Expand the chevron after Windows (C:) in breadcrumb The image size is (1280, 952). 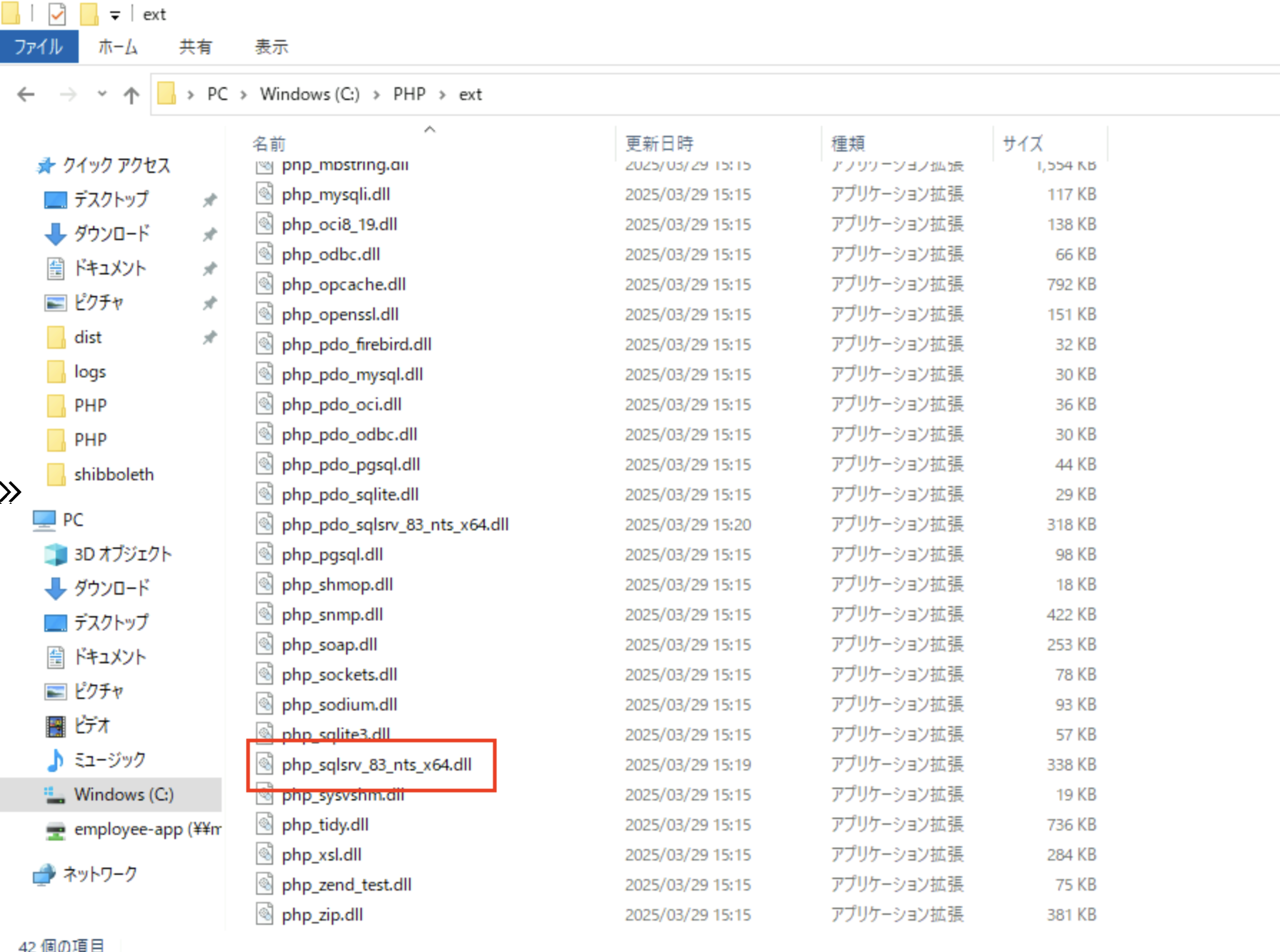pyautogui.click(x=376, y=95)
